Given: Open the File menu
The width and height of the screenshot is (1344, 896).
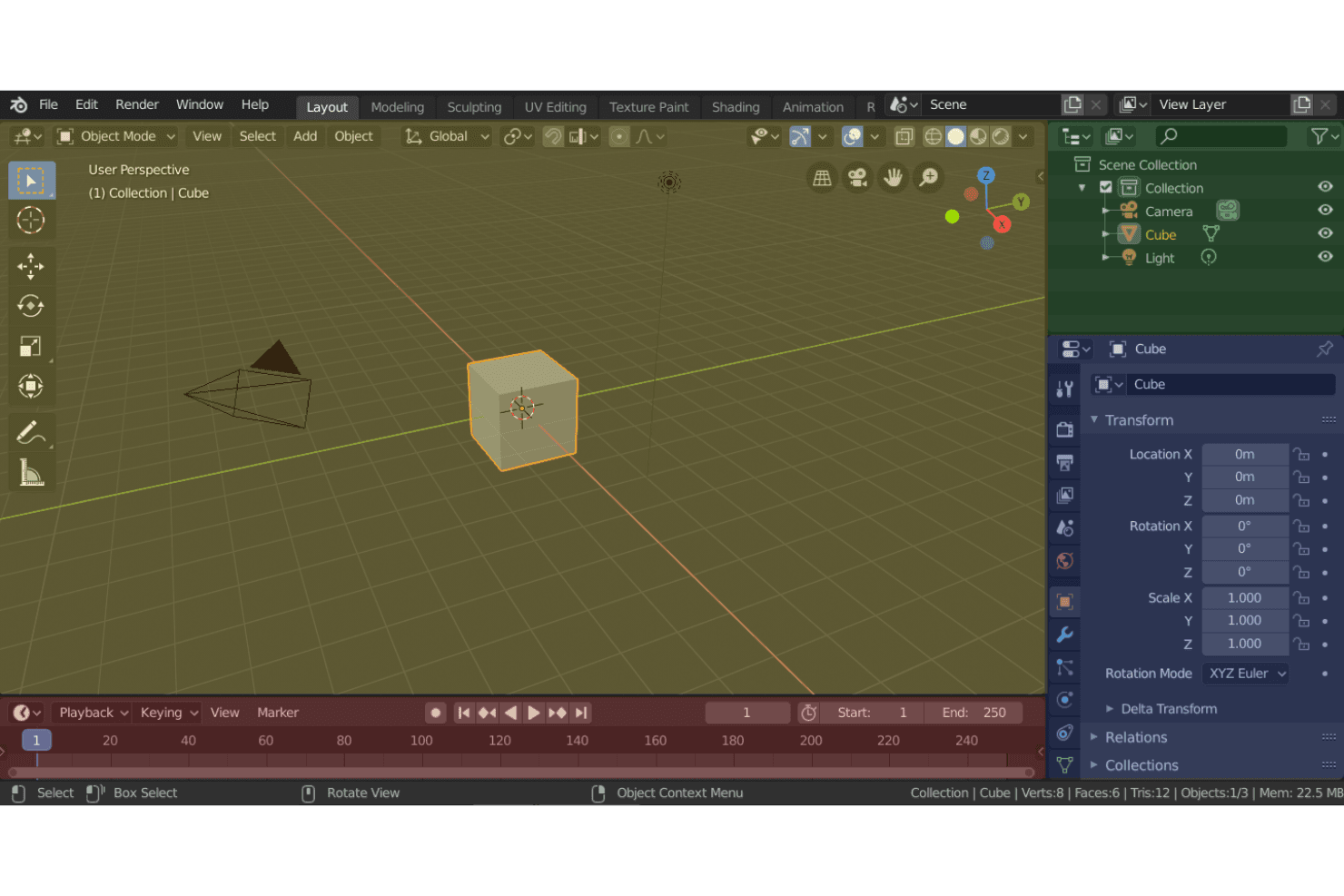Looking at the screenshot, I should point(49,104).
